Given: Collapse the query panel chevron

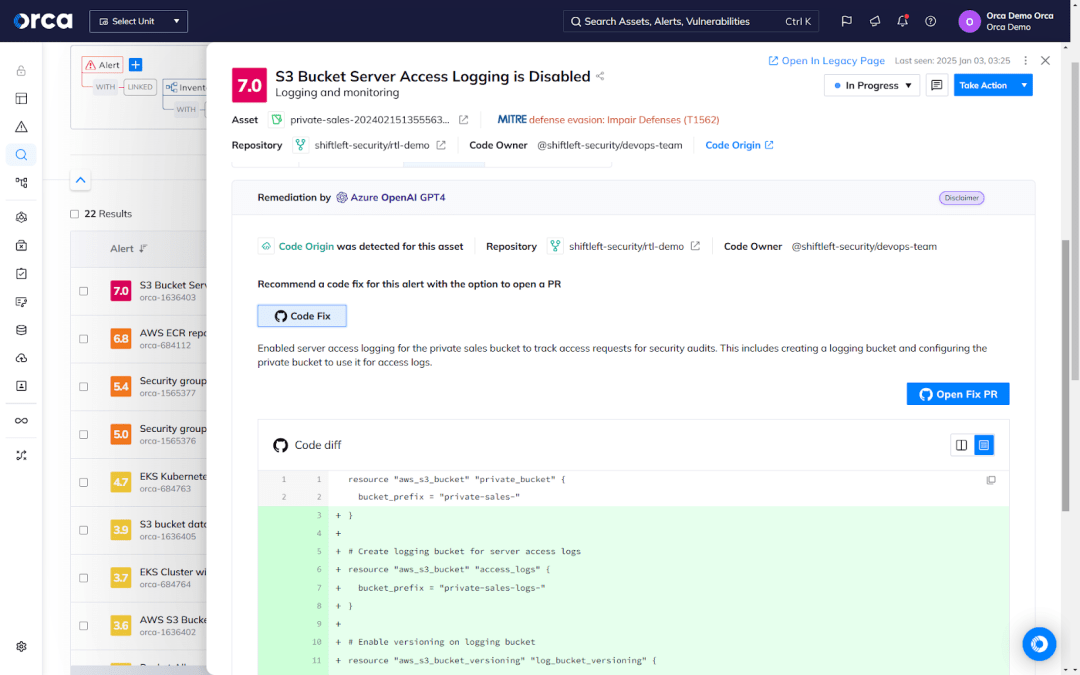Looking at the screenshot, I should point(81,180).
